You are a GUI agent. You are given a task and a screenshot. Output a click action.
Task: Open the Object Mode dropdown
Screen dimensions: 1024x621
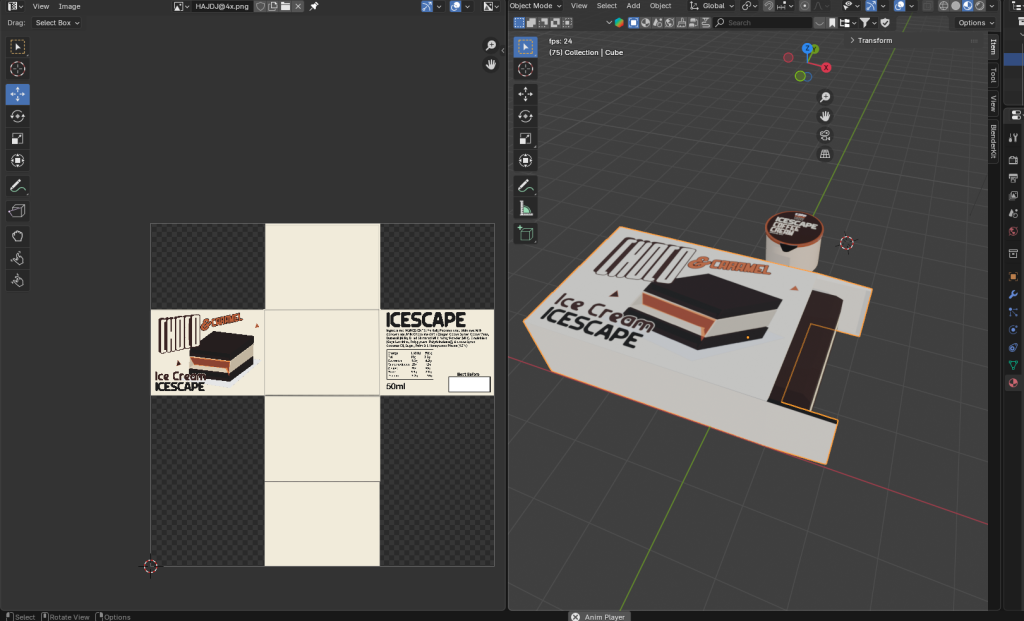pyautogui.click(x=536, y=6)
